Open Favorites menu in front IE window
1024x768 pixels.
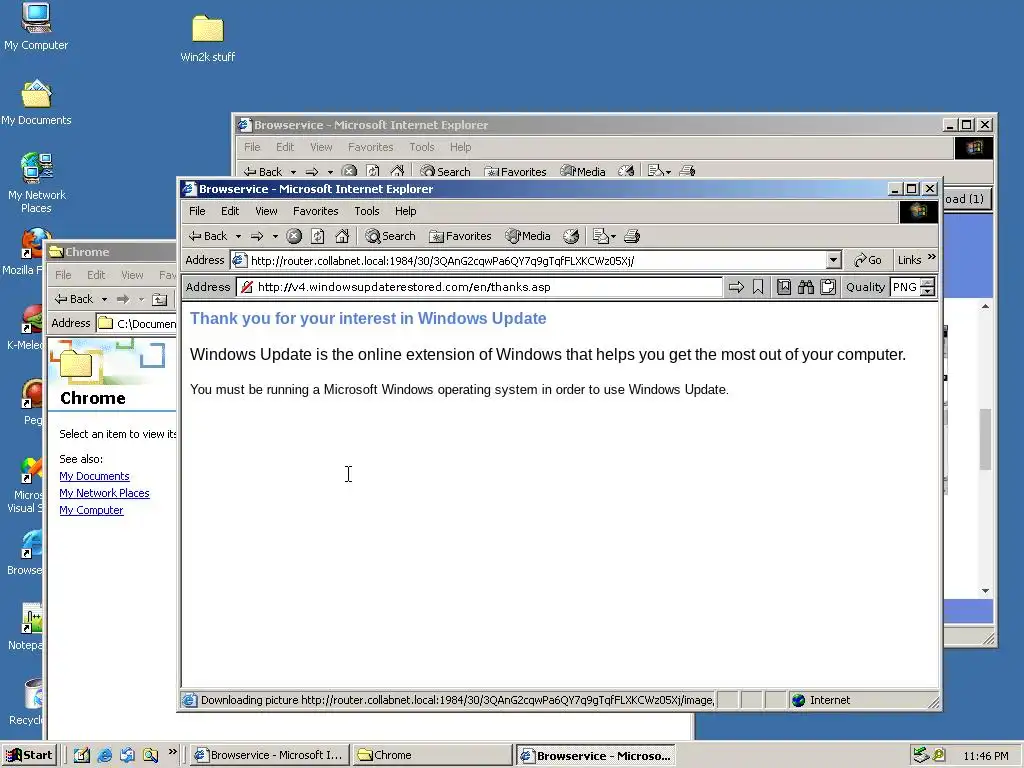315,211
